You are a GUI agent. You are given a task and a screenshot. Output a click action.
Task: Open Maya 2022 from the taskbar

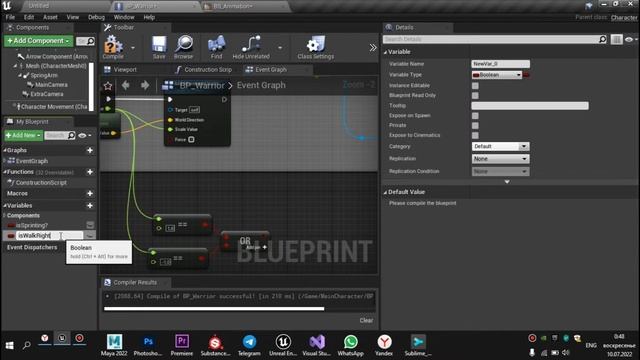coord(114,345)
